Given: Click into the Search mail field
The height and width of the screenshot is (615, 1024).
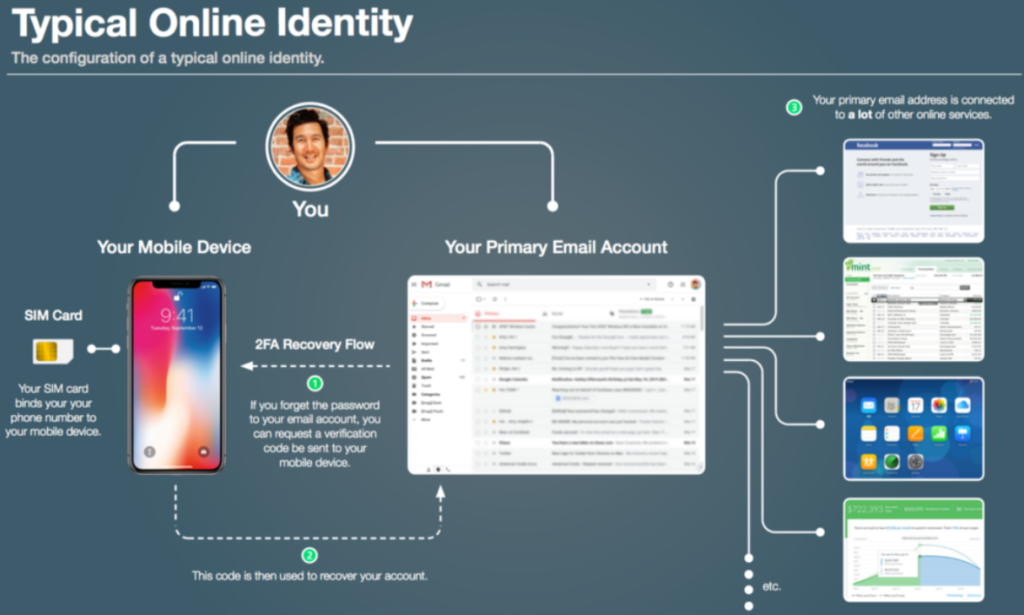Looking at the screenshot, I should (566, 284).
